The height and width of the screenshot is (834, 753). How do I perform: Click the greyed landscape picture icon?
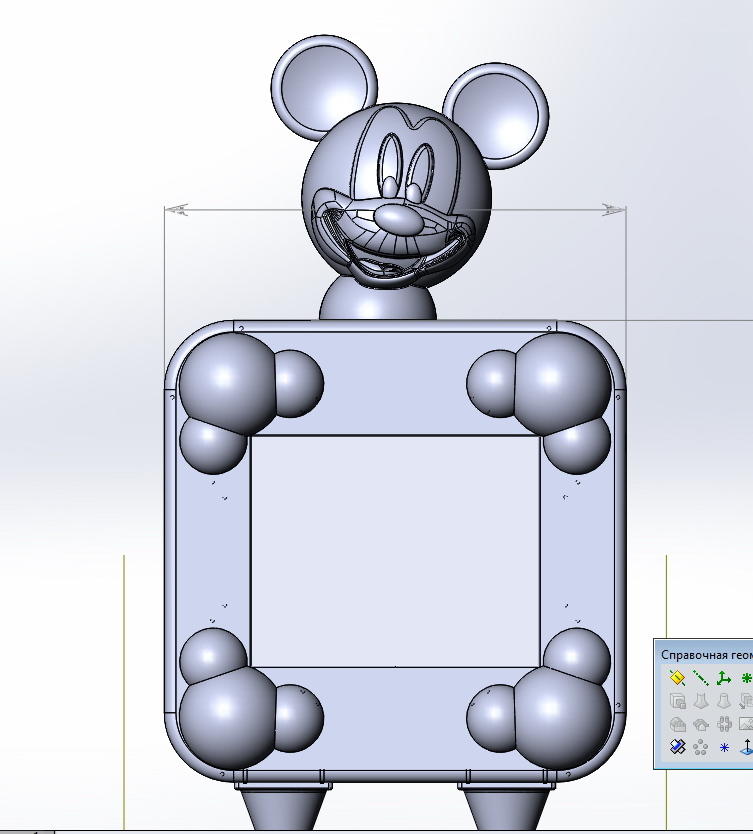tap(746, 724)
